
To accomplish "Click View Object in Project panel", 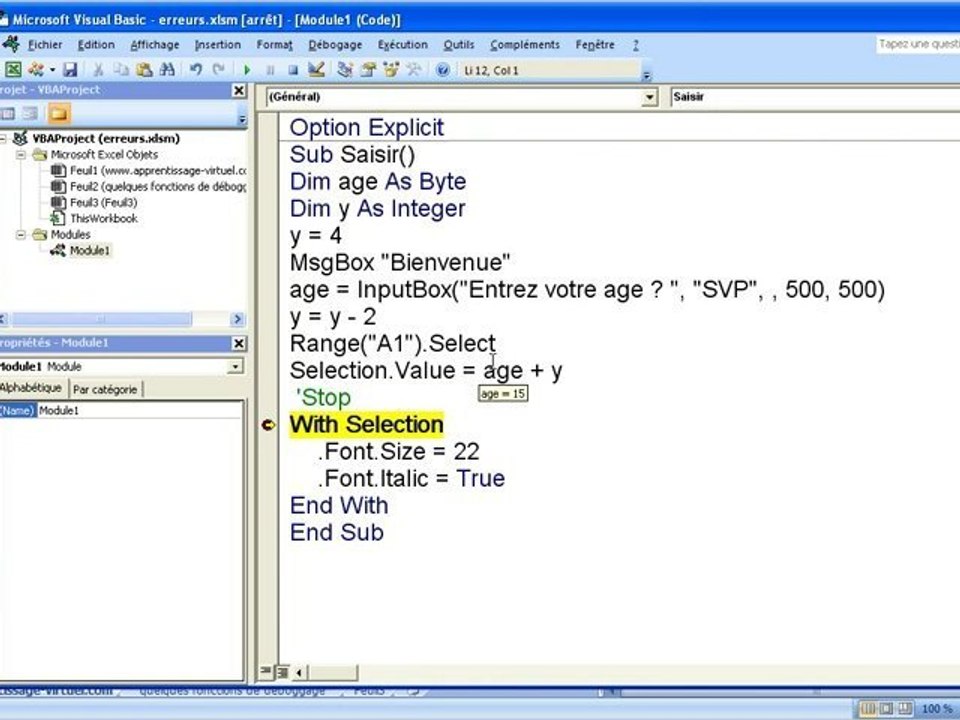I will [30, 114].
